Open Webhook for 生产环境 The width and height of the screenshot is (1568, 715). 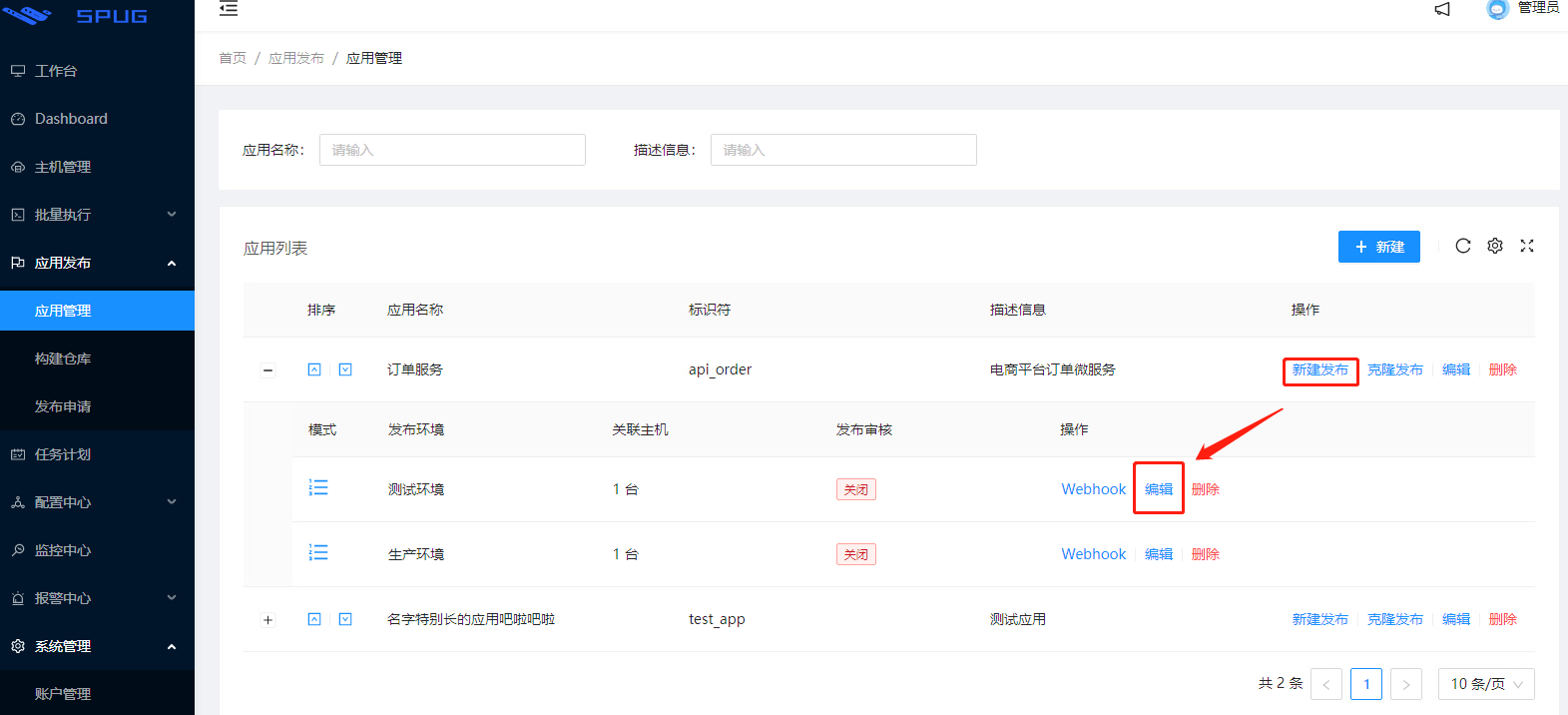coord(1093,554)
